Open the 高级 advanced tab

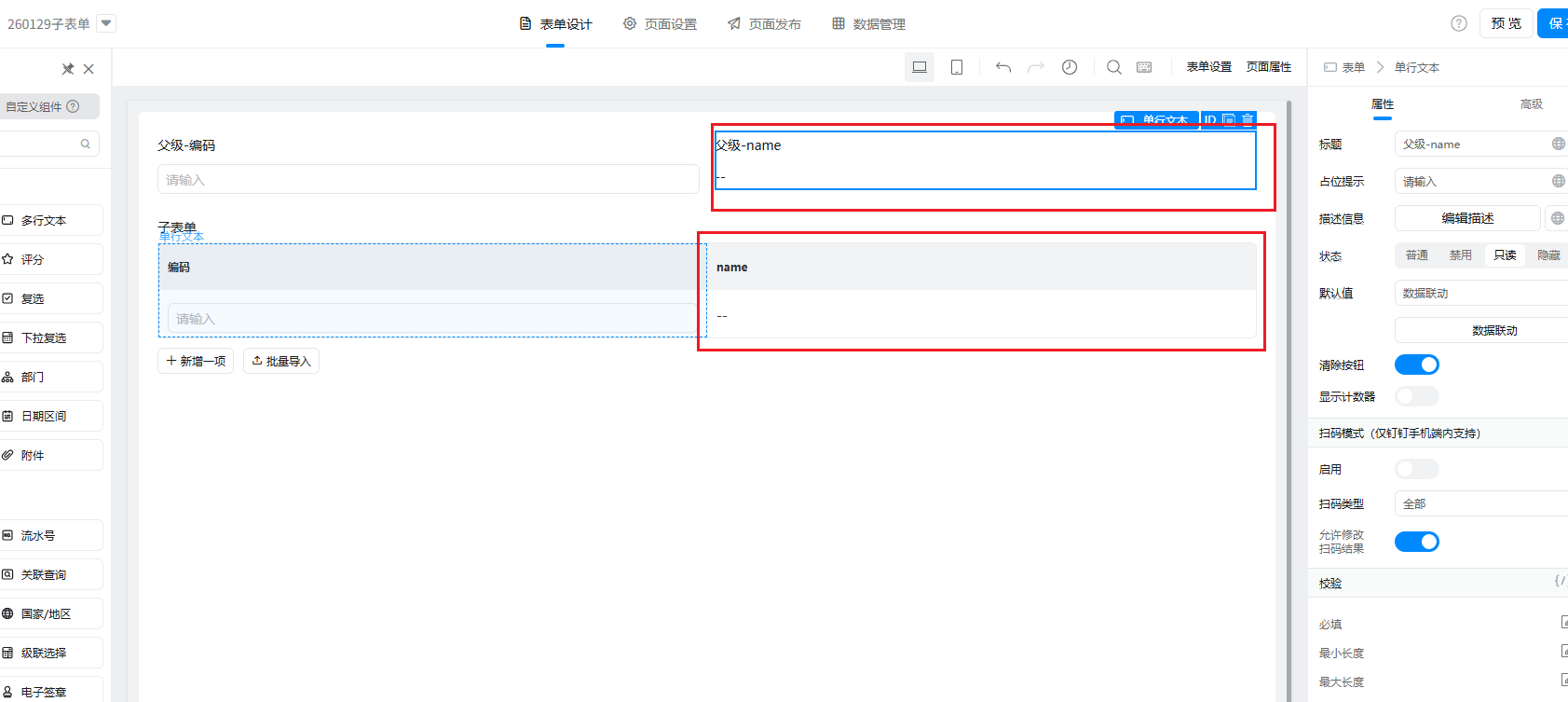pos(1532,104)
